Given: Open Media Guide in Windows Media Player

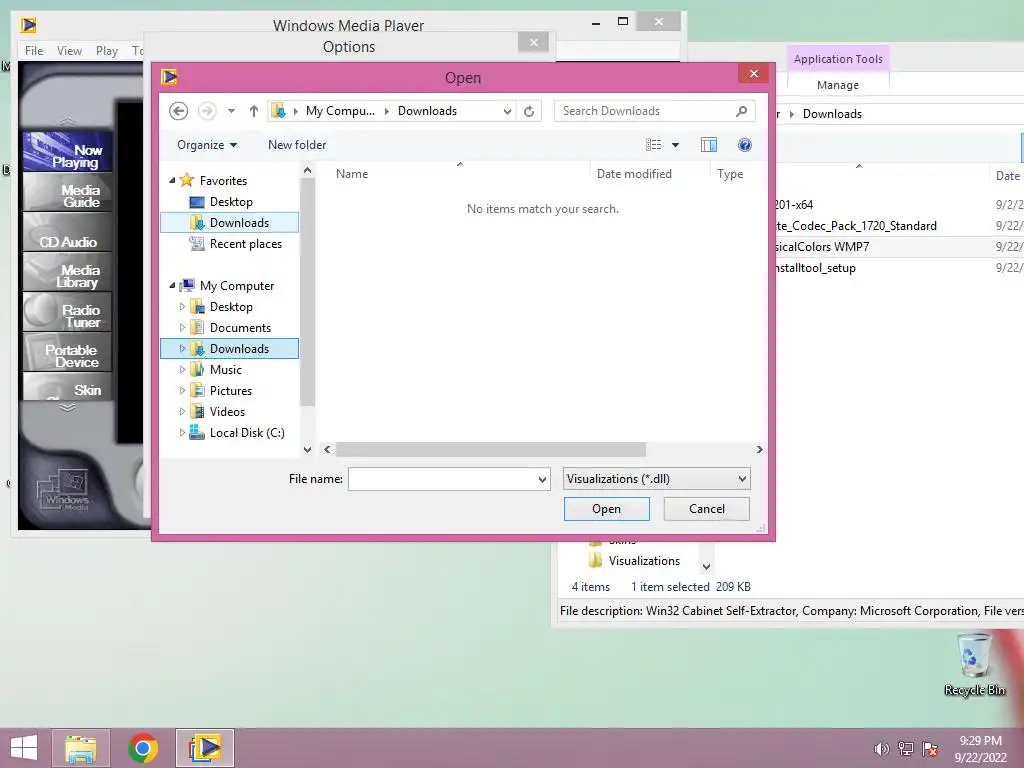Looking at the screenshot, I should point(67,193).
